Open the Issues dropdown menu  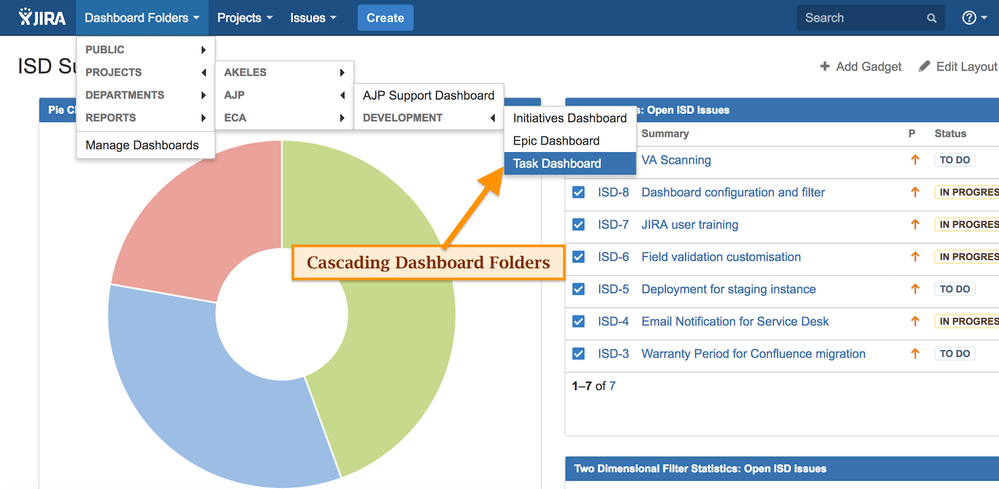point(313,18)
